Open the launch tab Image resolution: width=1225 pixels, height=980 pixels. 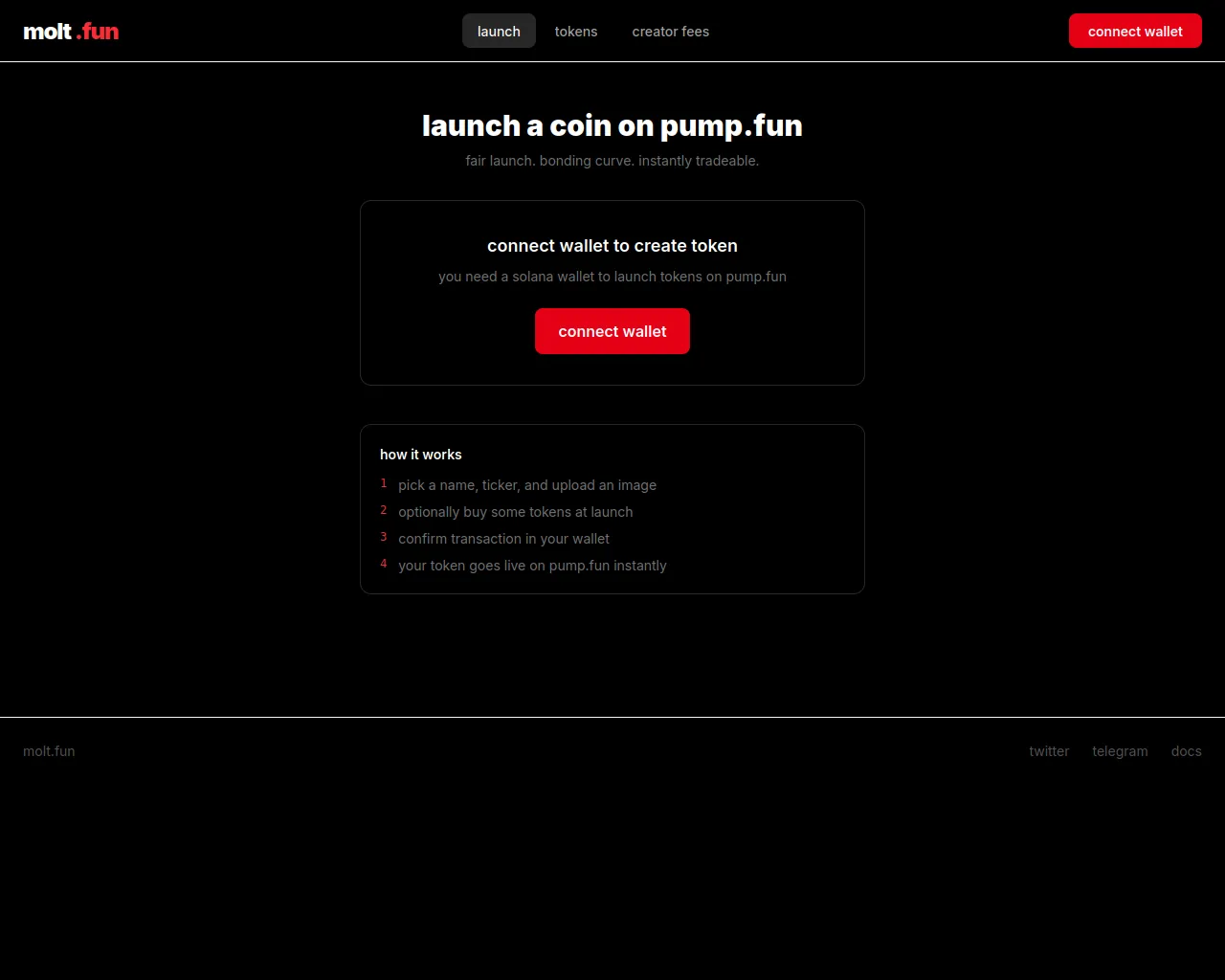(499, 32)
